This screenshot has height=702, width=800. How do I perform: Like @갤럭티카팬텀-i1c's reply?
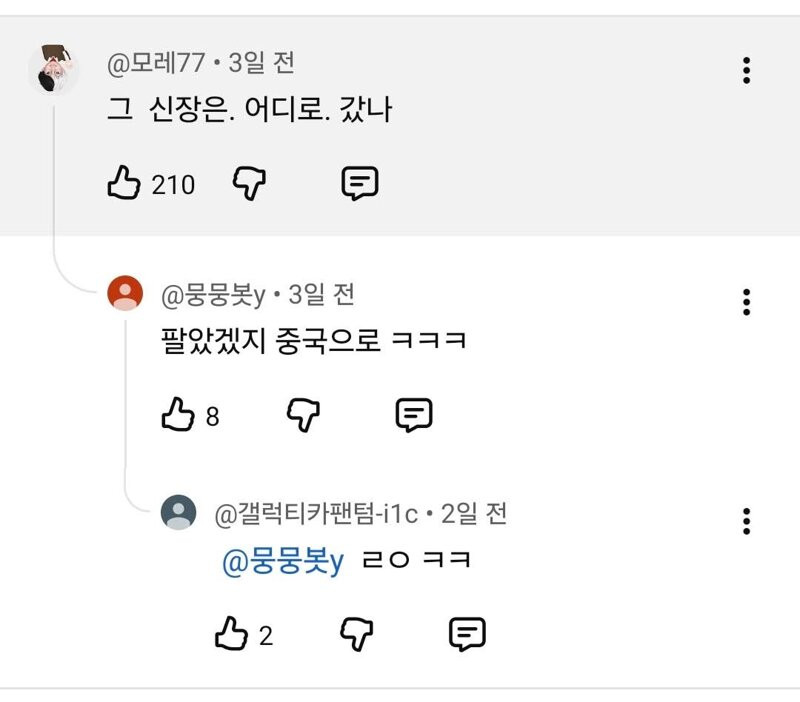point(231,634)
